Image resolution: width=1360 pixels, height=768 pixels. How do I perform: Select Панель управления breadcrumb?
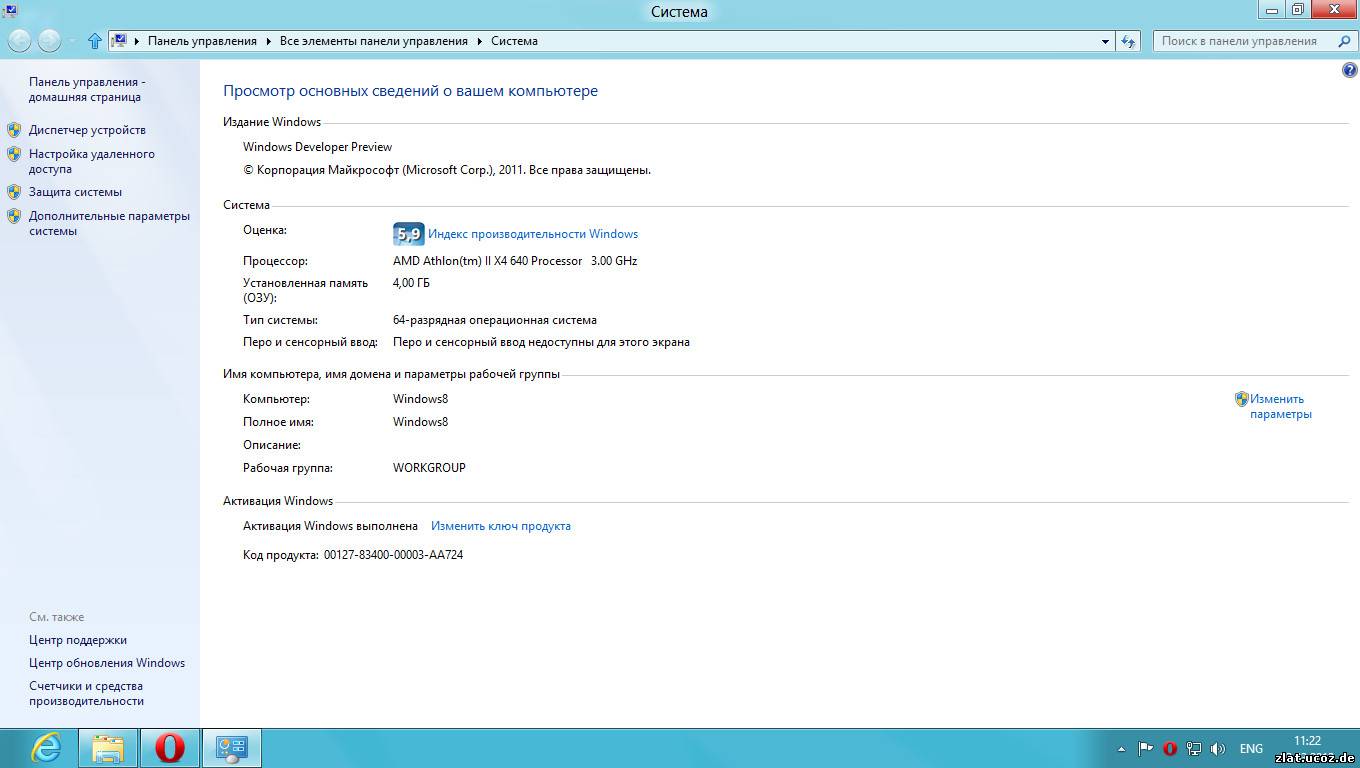pos(202,41)
